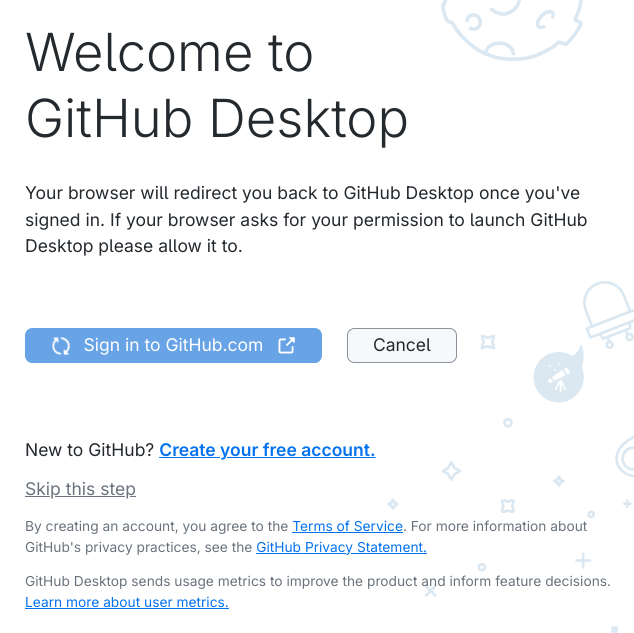Choose Skip this step
Viewport: 634px width, 633px height.
pyautogui.click(x=80, y=489)
